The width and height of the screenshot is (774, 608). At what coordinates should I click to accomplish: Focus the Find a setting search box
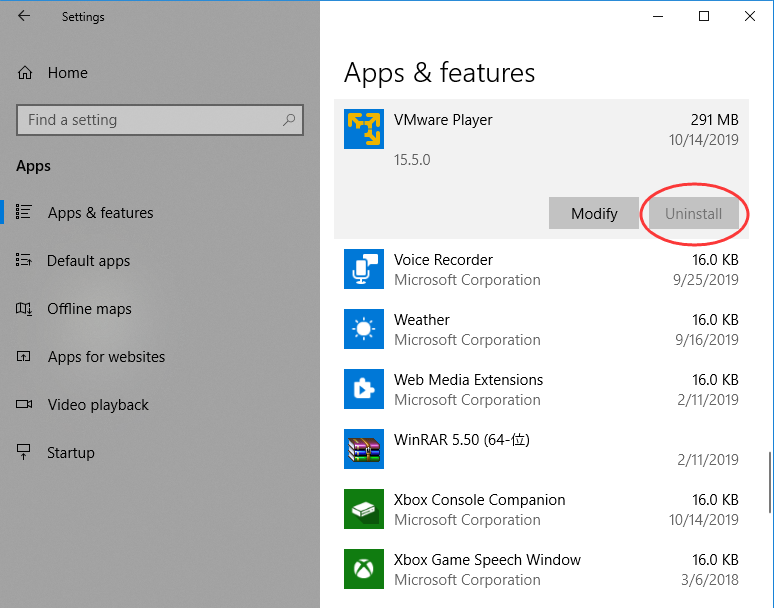pyautogui.click(x=159, y=119)
